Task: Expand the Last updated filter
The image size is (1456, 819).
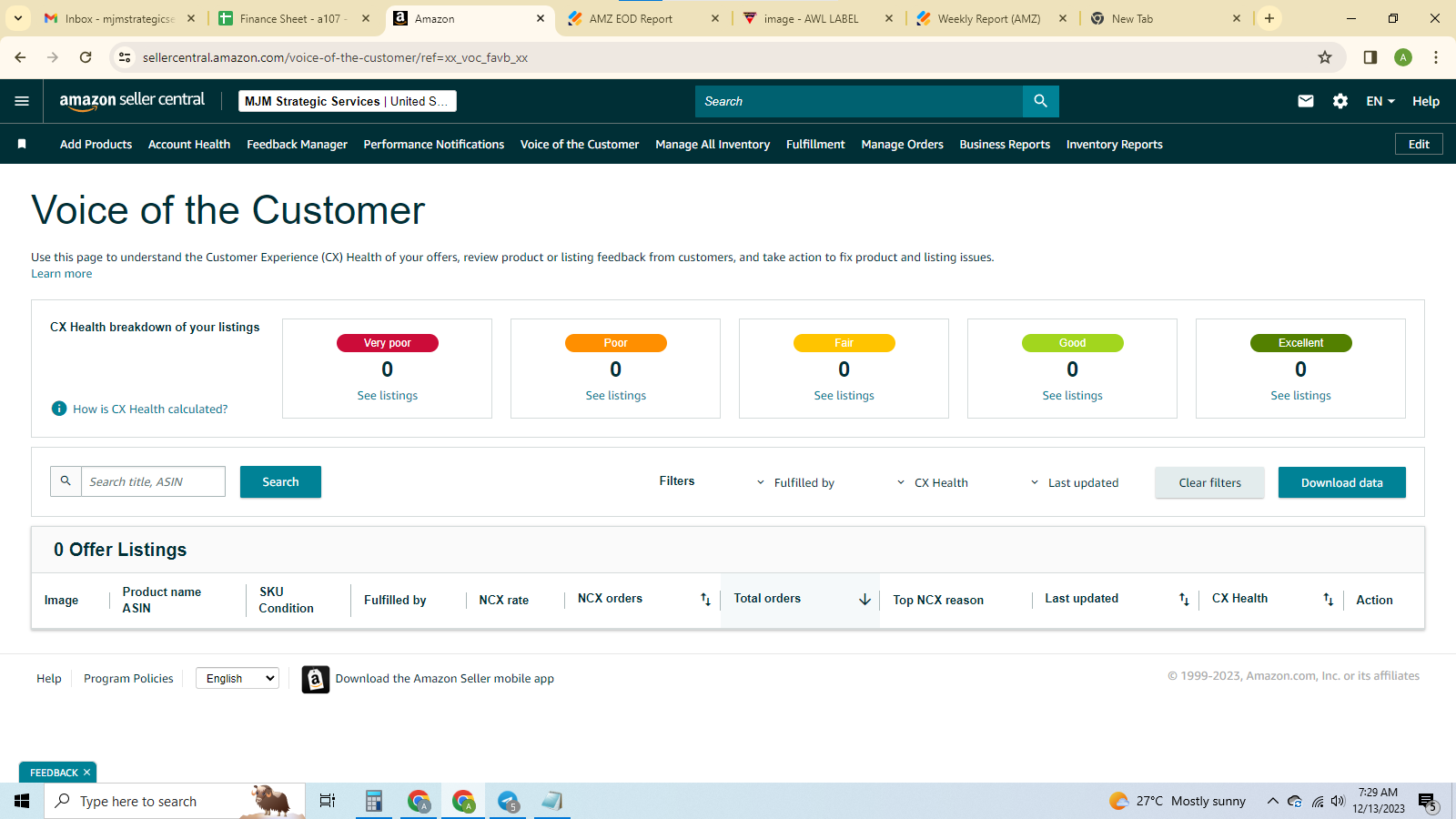Action: pos(1075,482)
